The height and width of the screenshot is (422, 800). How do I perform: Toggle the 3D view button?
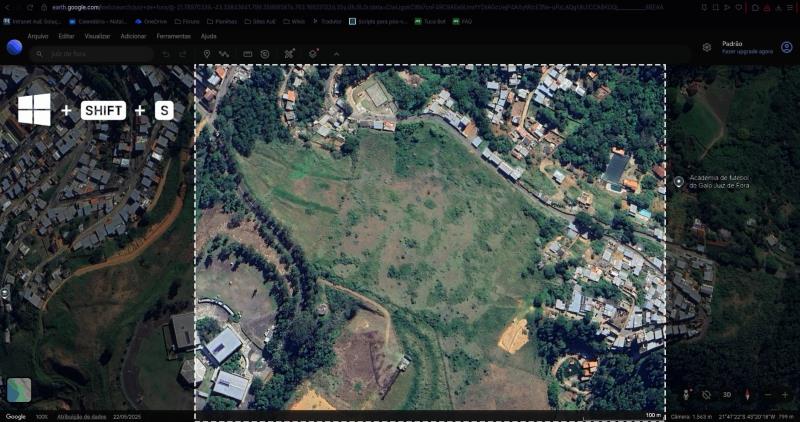(x=727, y=394)
